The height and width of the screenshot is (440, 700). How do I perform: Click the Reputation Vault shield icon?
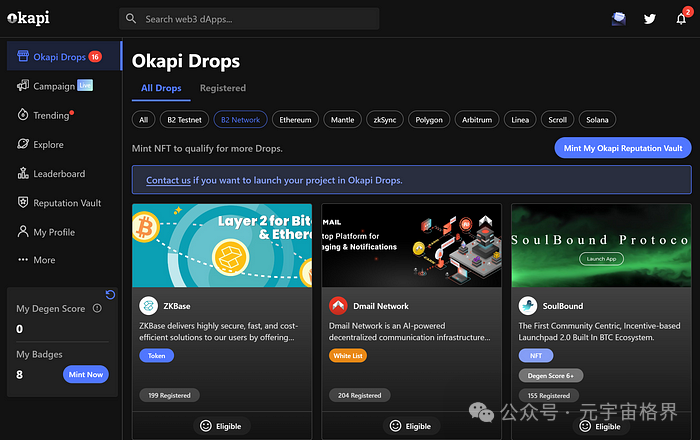(23, 203)
